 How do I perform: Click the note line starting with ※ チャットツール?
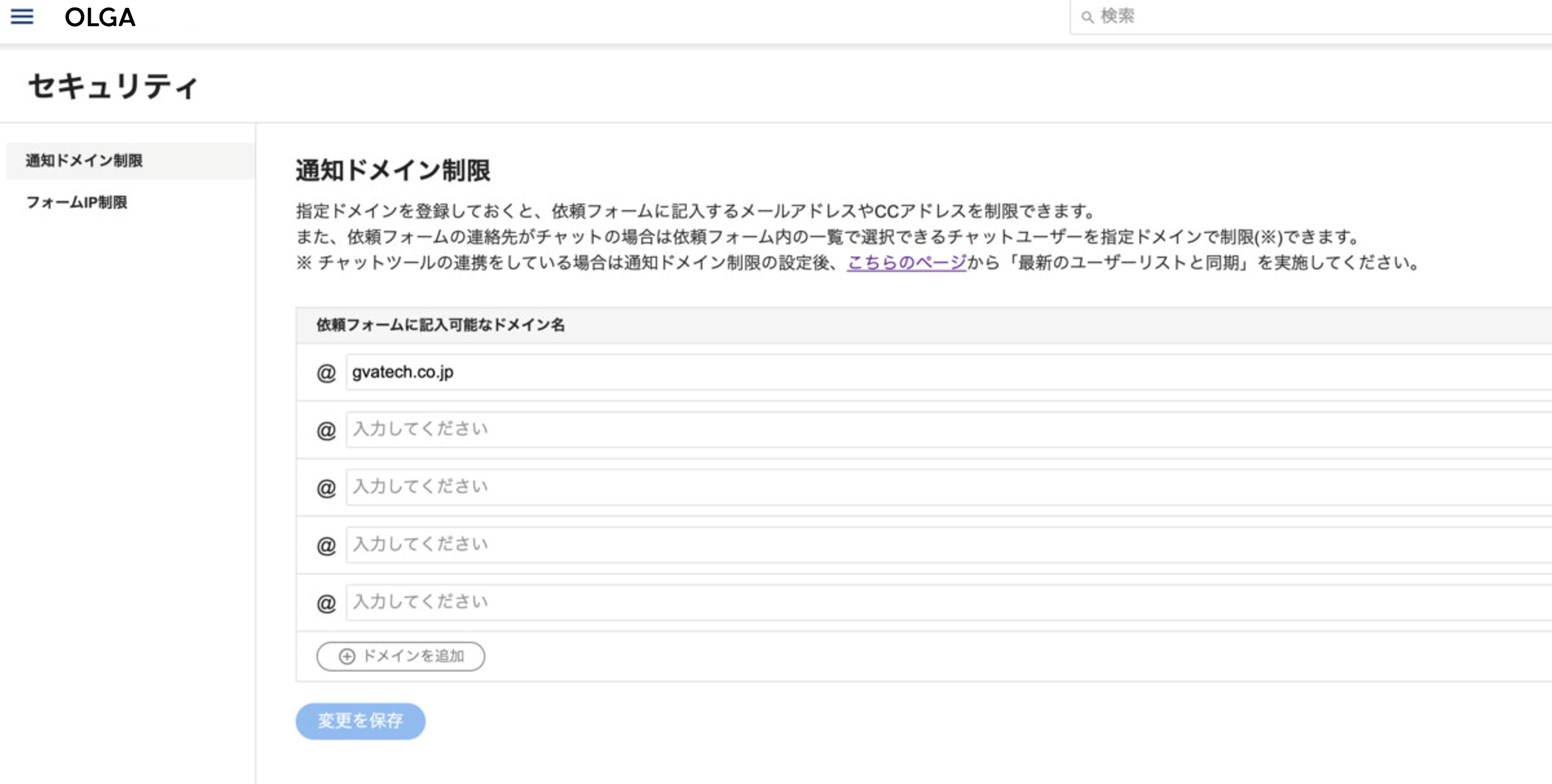point(858,262)
